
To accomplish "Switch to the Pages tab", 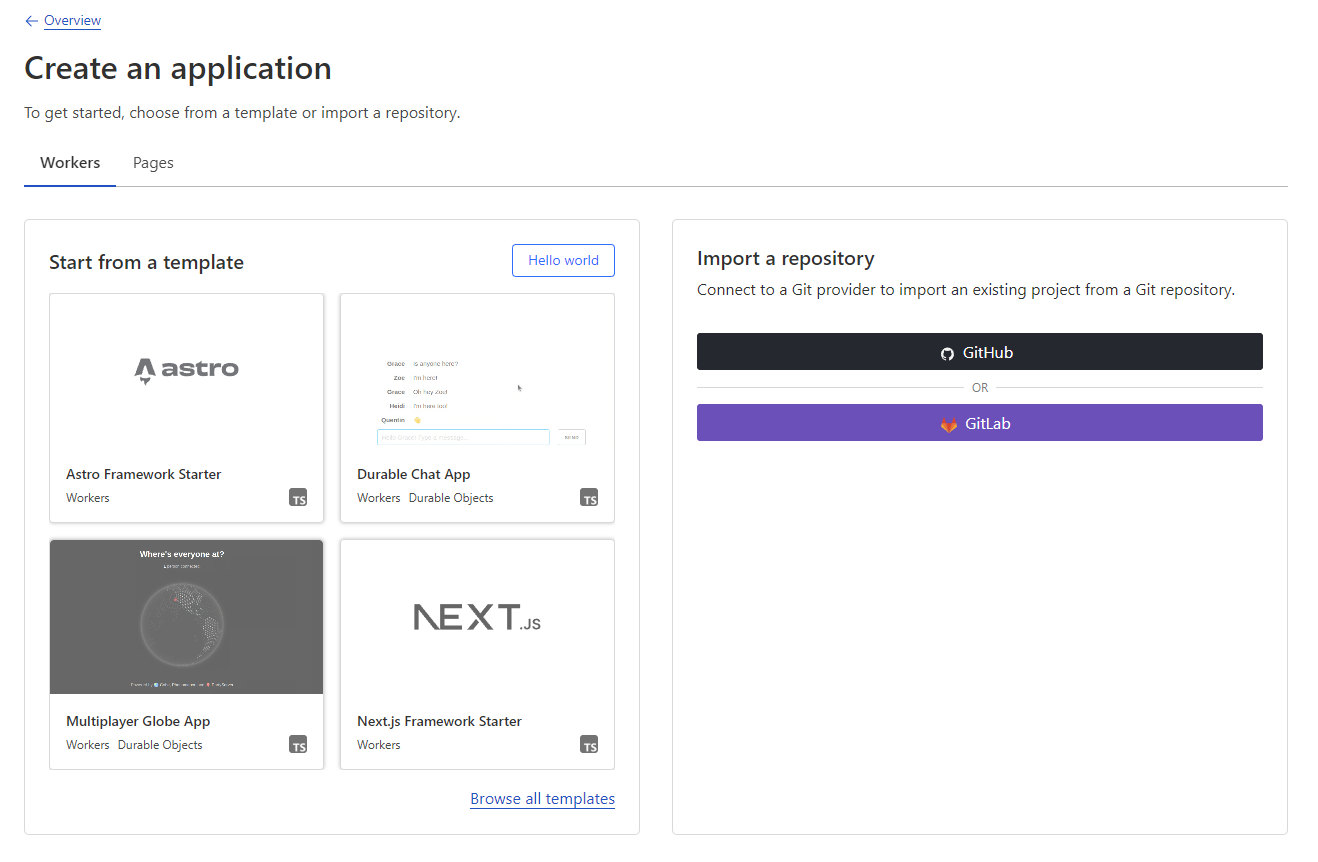I will [153, 163].
